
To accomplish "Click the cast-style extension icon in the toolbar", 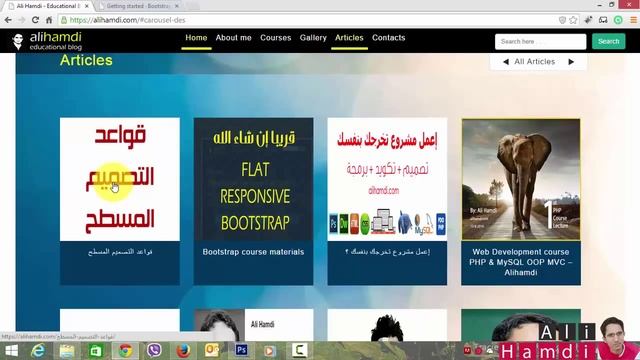I will (603, 20).
